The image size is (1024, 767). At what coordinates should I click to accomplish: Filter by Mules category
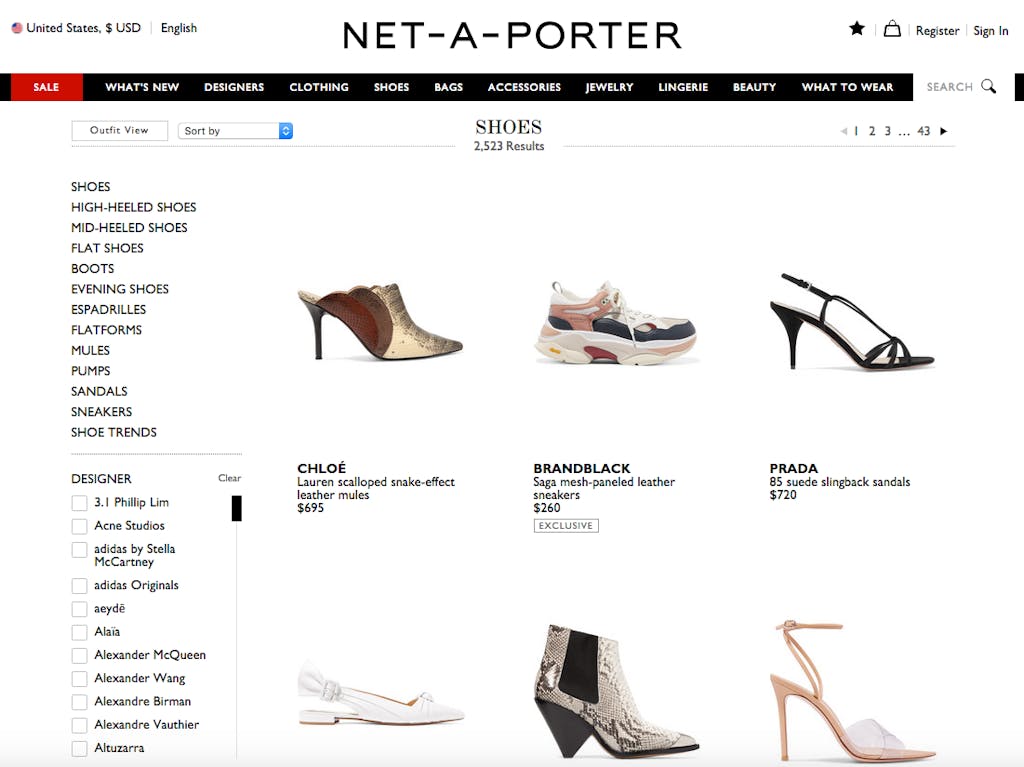(90, 350)
